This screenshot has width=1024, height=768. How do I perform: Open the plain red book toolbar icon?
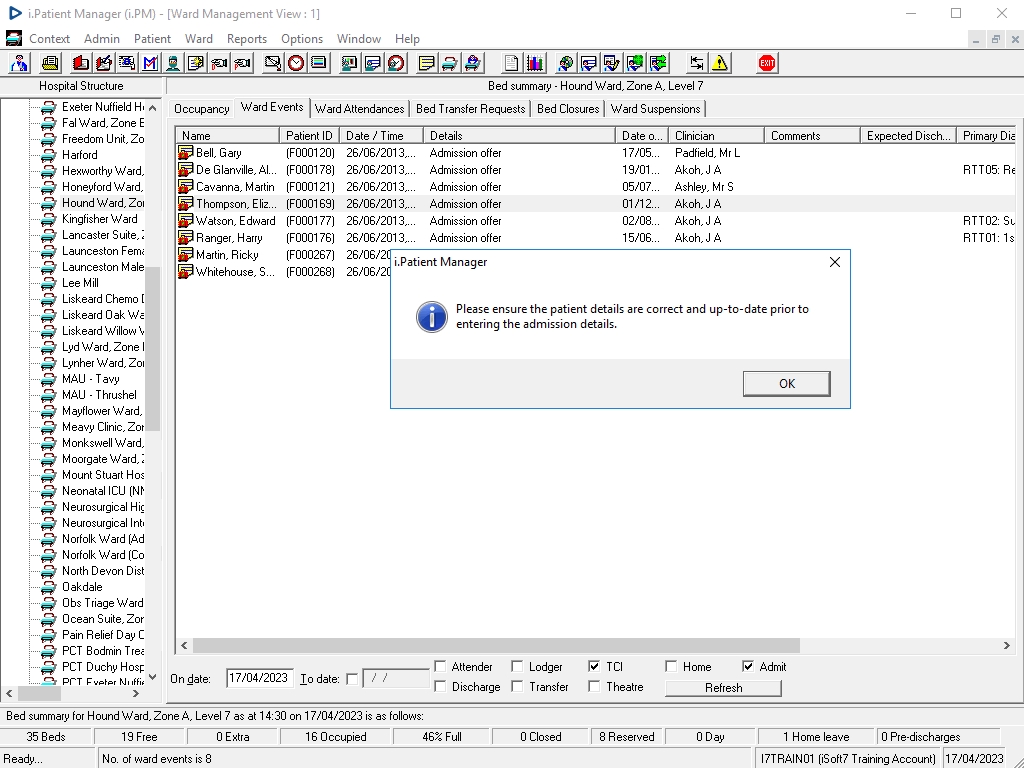81,63
